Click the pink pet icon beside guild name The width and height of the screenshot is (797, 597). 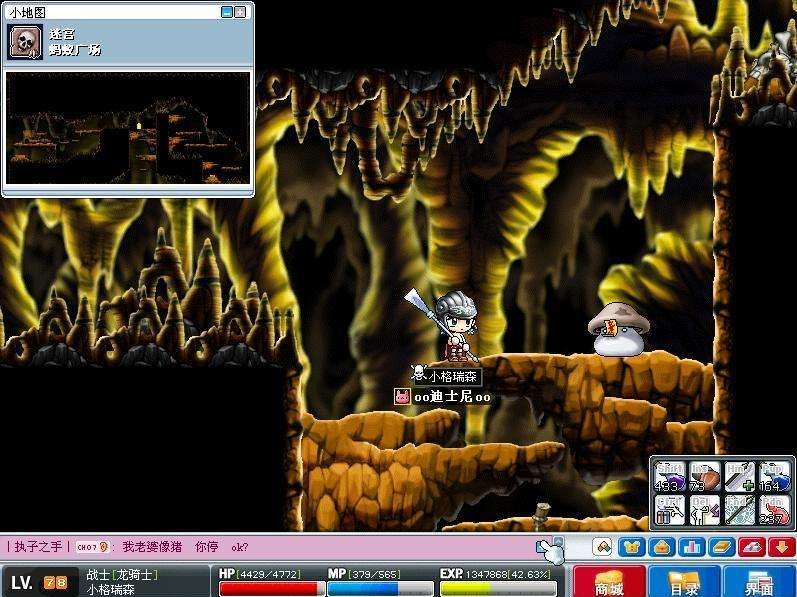point(402,397)
